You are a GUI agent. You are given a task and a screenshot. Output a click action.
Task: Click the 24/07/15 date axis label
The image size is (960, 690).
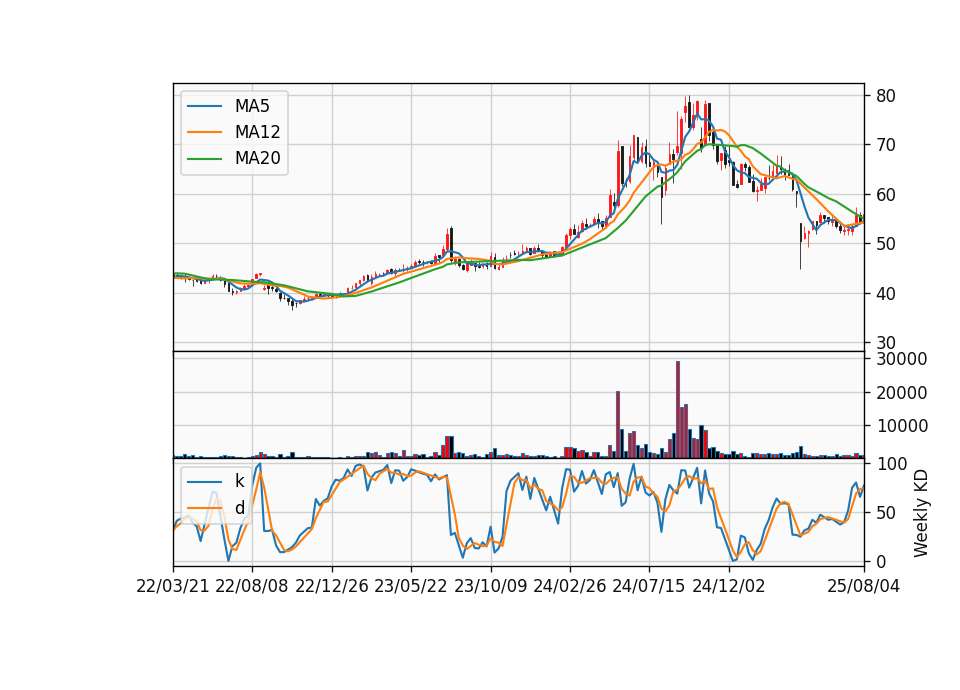(x=649, y=586)
